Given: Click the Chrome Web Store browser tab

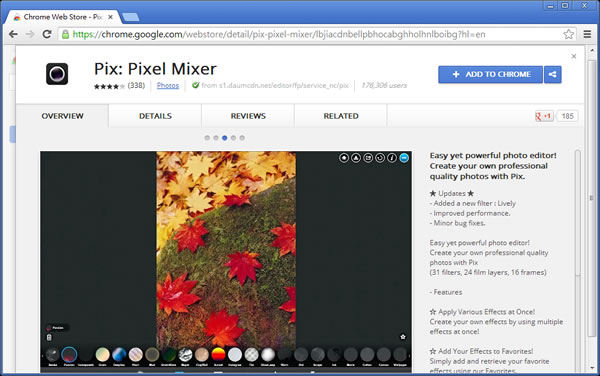Looking at the screenshot, I should coord(63,17).
